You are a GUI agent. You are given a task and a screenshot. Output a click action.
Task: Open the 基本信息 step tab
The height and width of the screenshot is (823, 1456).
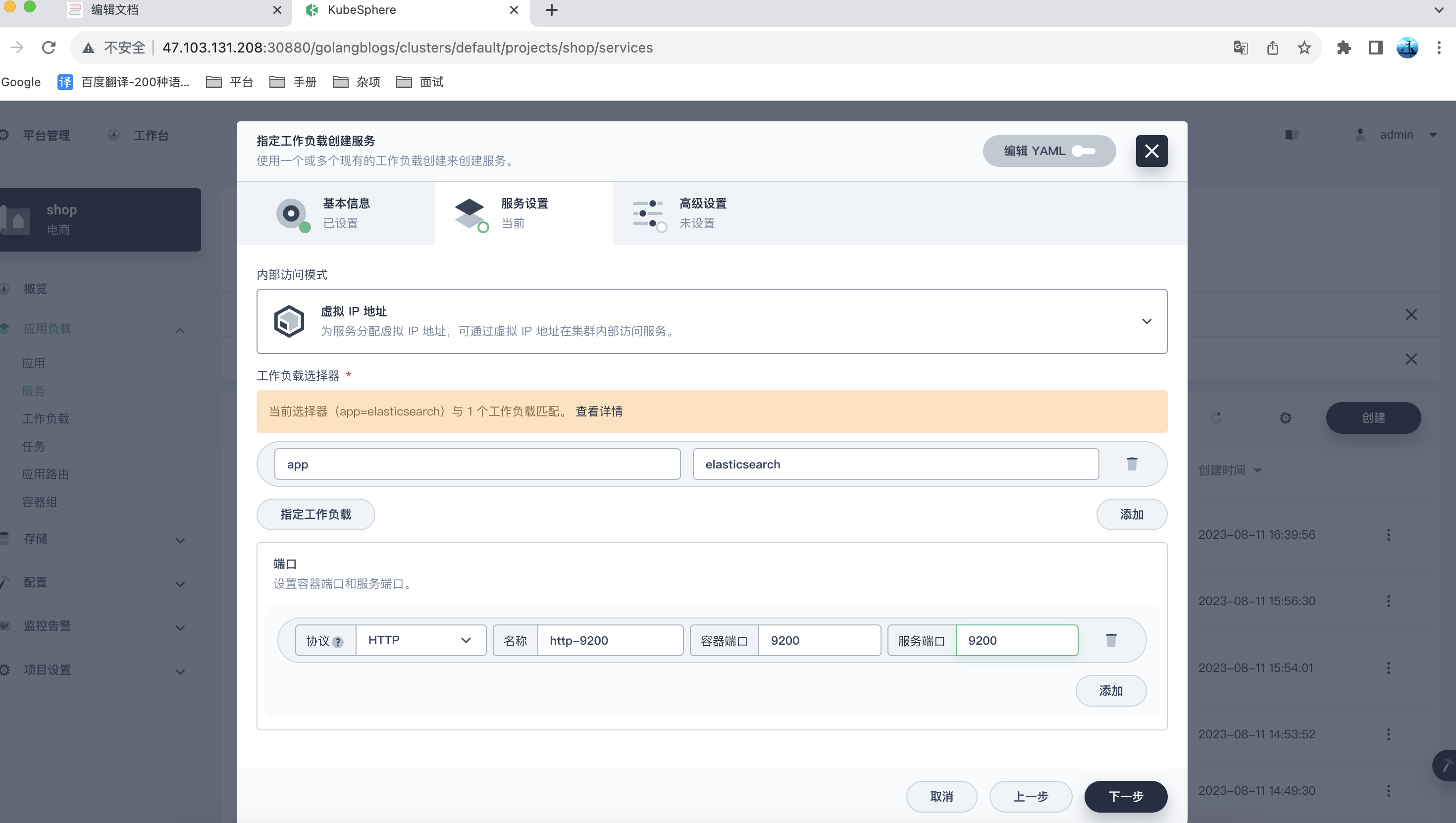(x=336, y=213)
